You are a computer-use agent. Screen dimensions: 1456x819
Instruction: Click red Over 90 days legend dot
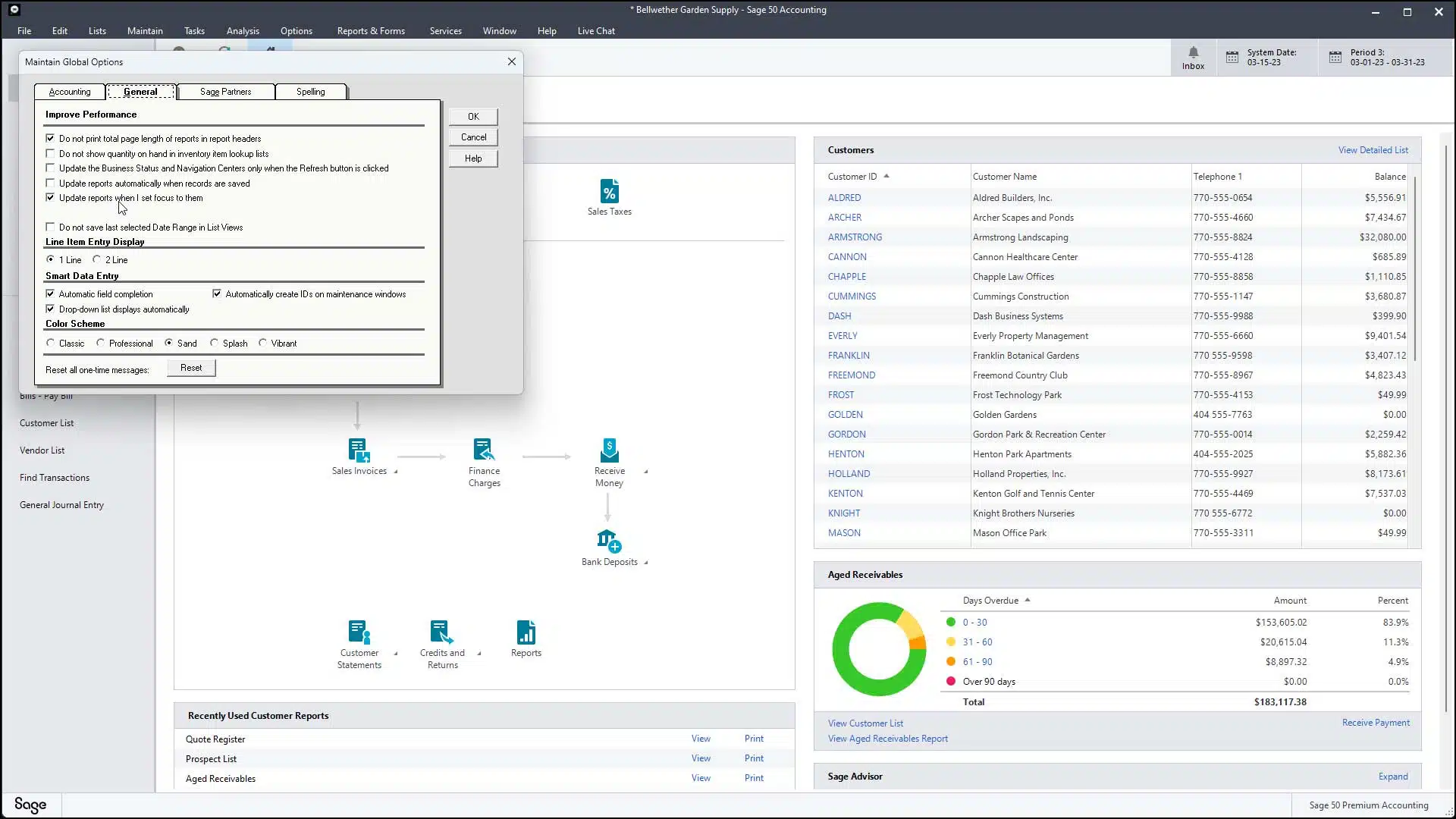tap(951, 681)
